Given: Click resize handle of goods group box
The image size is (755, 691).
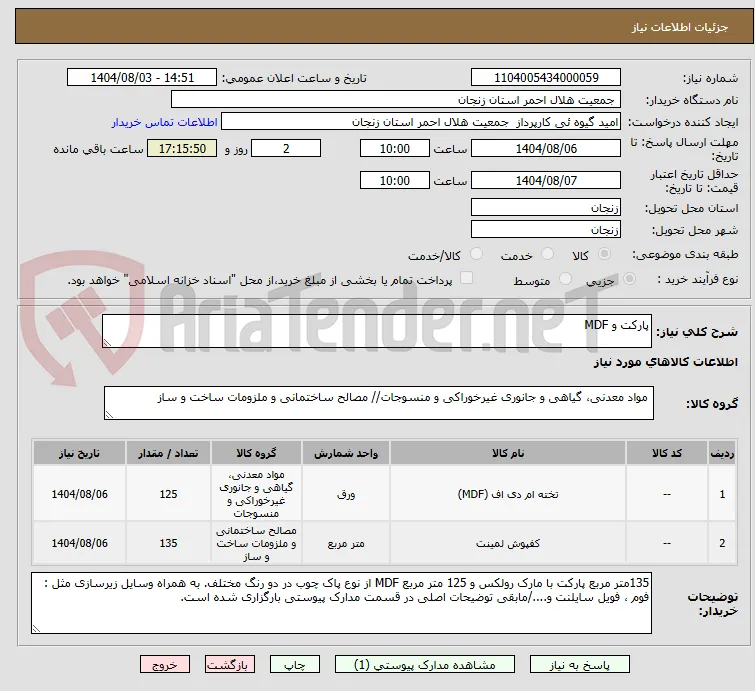Looking at the screenshot, I should (x=109, y=415).
